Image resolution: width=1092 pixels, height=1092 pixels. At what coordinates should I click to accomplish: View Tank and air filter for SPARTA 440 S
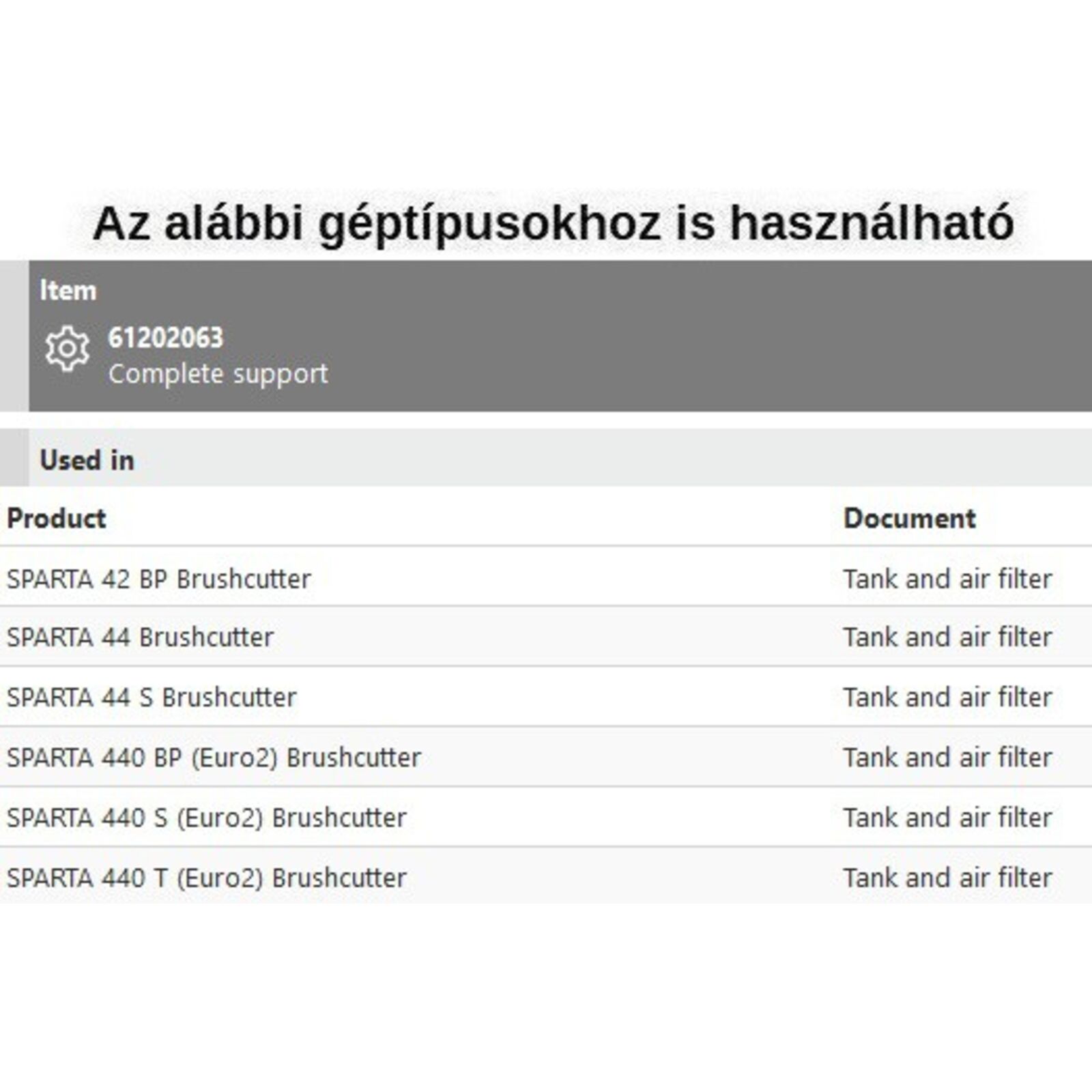pos(947,818)
